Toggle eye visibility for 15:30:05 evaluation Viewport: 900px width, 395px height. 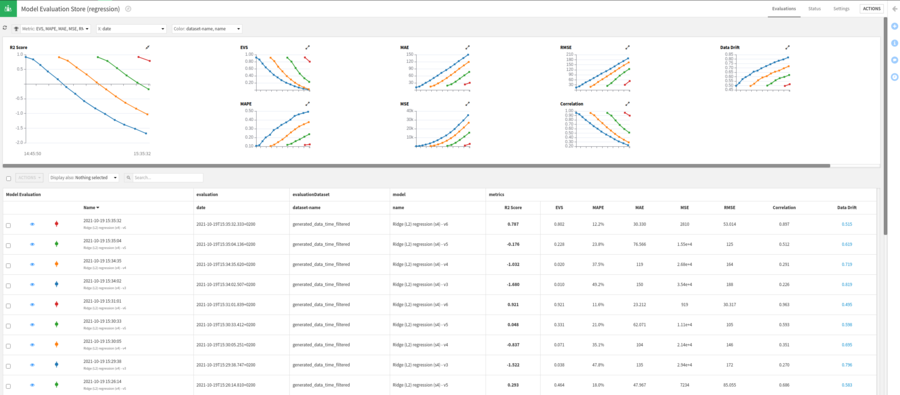(x=32, y=344)
